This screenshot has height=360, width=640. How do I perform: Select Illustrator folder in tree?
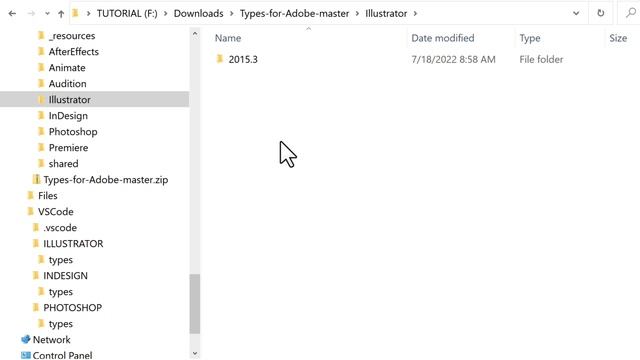[x=69, y=100]
